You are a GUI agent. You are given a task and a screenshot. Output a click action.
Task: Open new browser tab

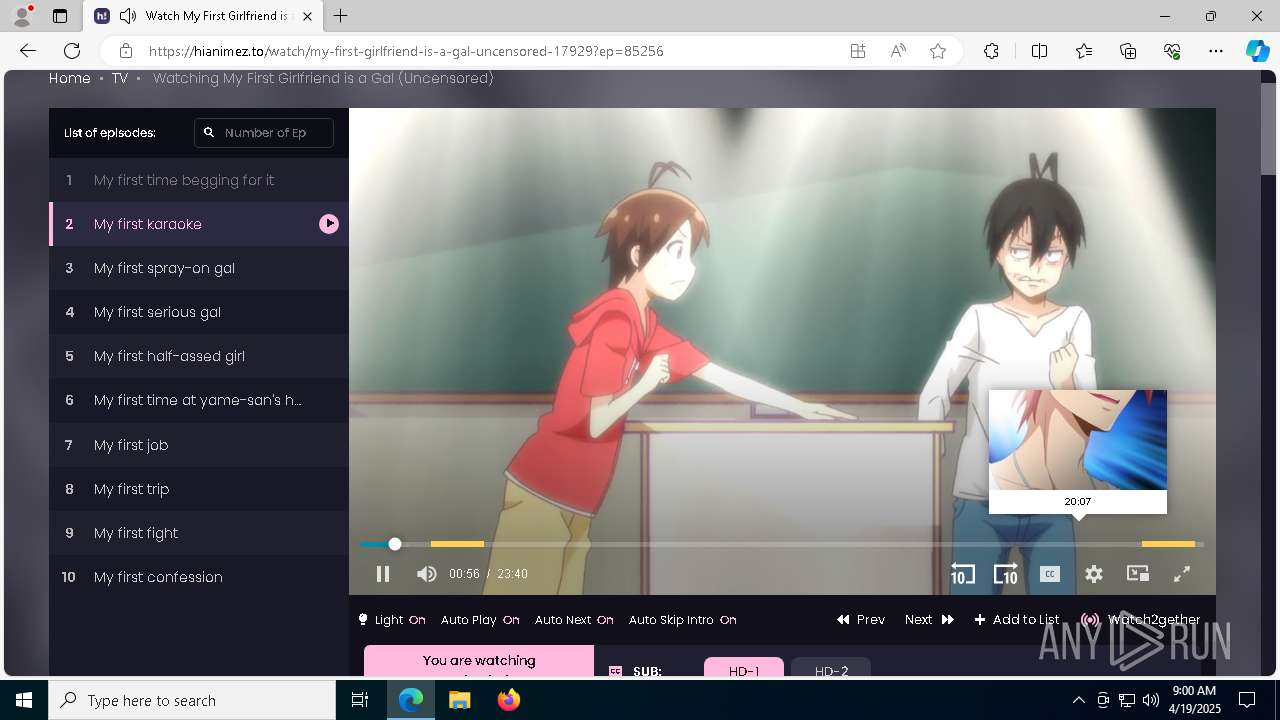pos(341,16)
